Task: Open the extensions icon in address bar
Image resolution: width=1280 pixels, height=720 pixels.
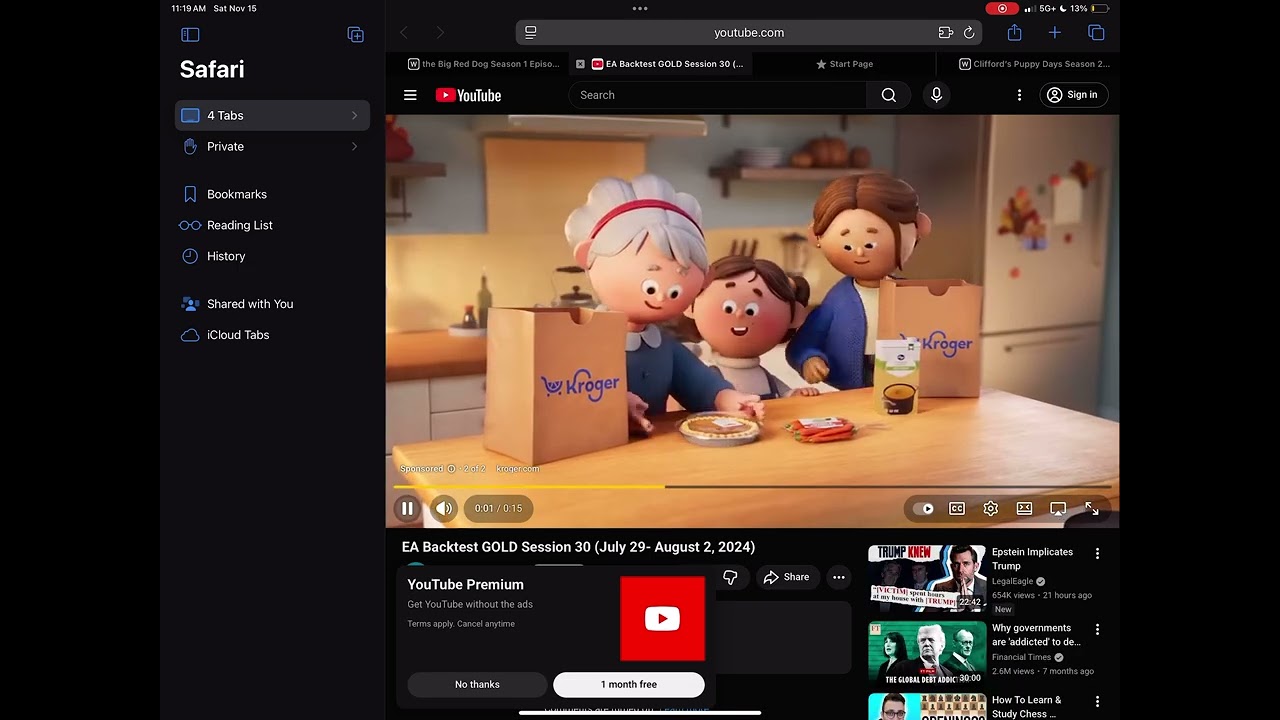Action: [946, 32]
